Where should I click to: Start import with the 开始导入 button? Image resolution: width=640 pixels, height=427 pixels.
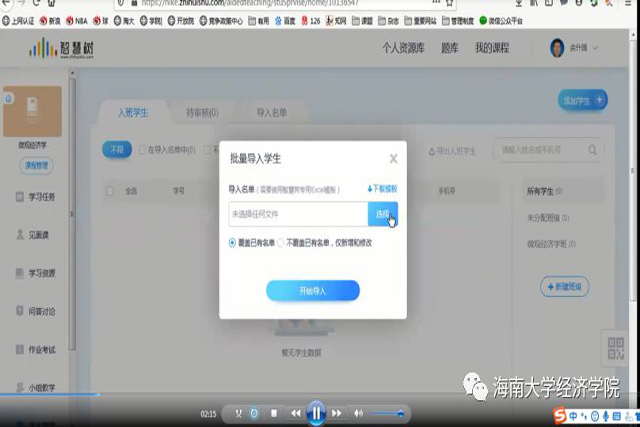[312, 290]
